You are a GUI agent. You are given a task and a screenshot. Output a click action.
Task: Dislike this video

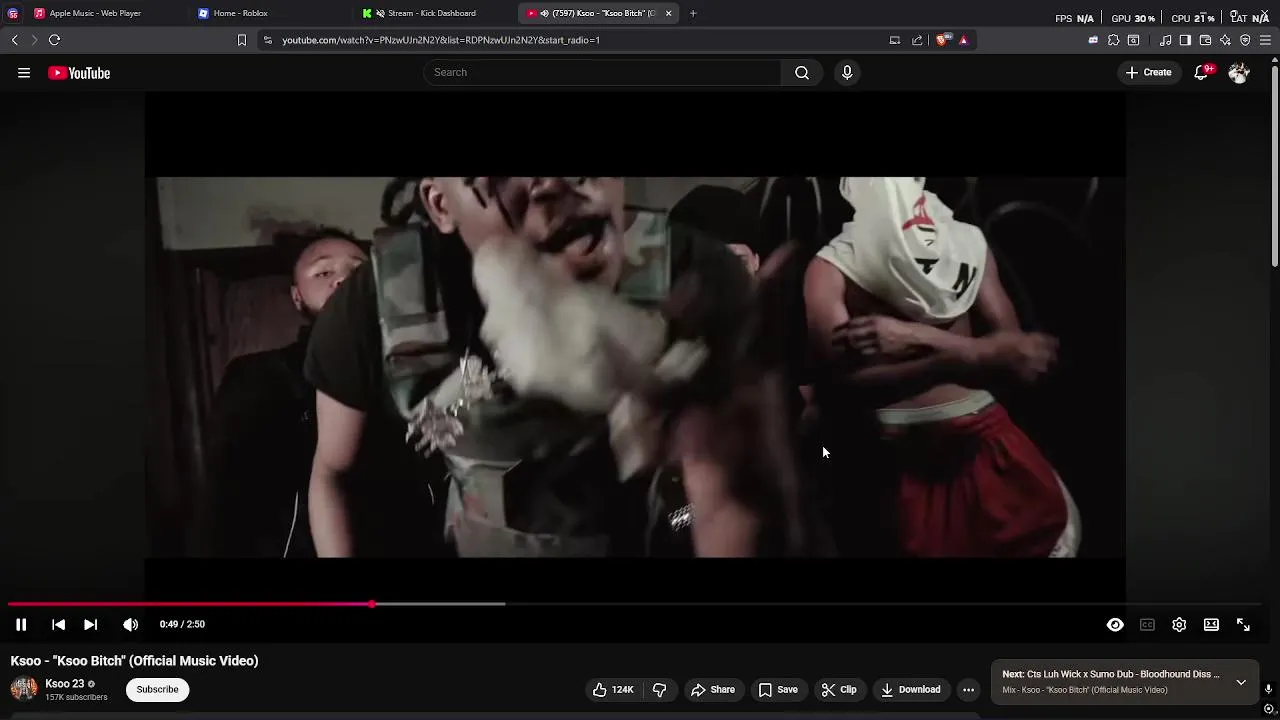[660, 689]
